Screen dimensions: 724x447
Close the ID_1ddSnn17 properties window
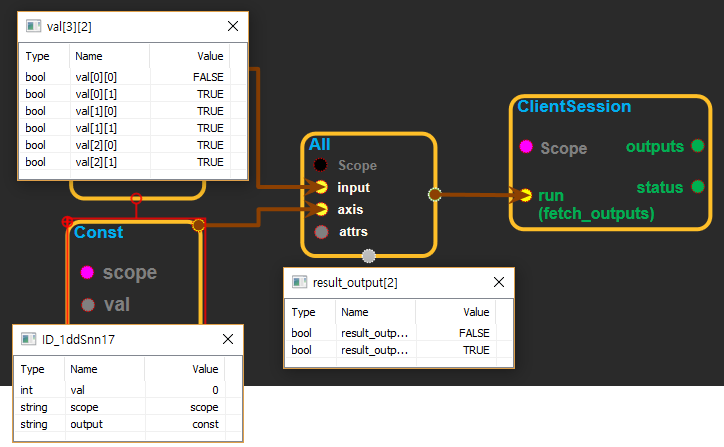pyautogui.click(x=227, y=339)
